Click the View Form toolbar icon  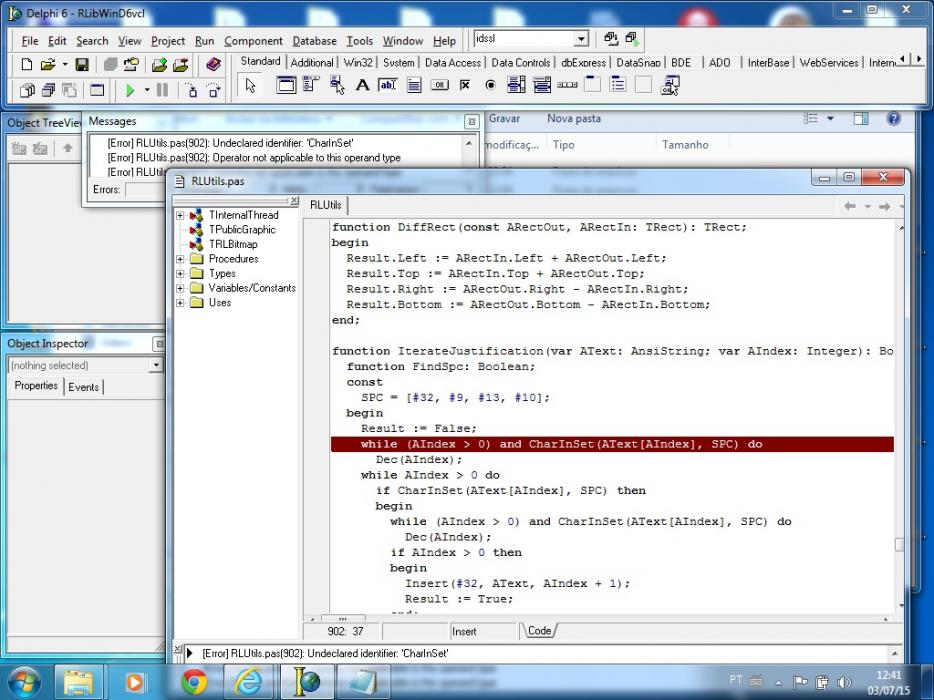click(48, 90)
